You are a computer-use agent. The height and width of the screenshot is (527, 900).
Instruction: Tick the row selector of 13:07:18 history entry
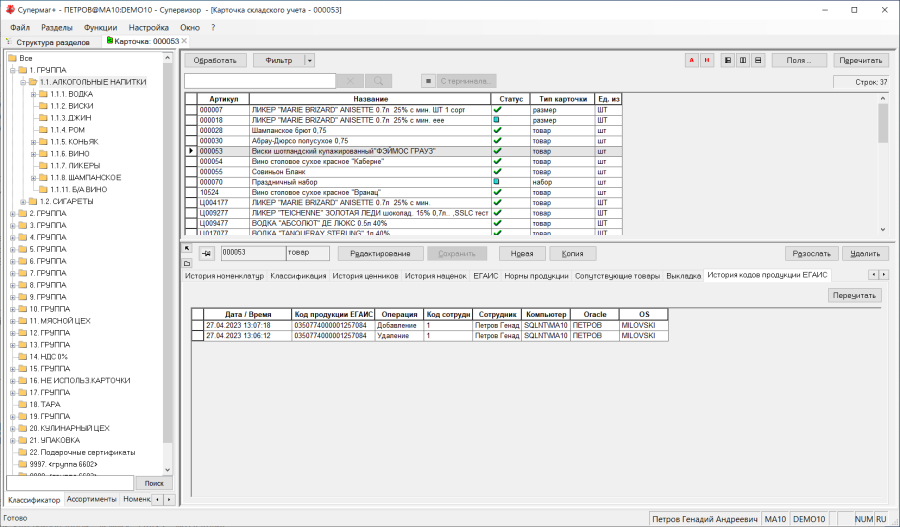(x=197, y=326)
